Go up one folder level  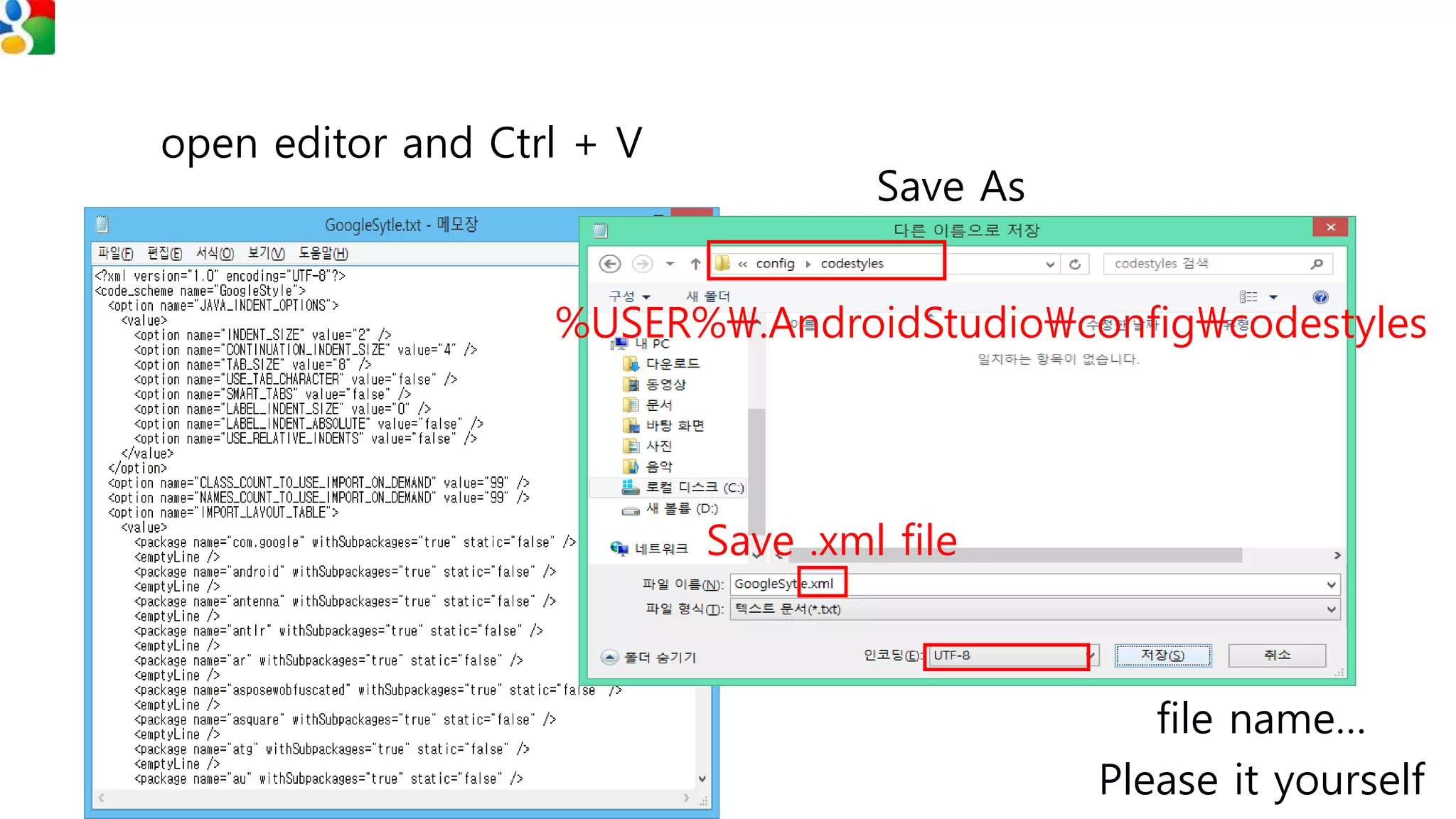click(695, 264)
